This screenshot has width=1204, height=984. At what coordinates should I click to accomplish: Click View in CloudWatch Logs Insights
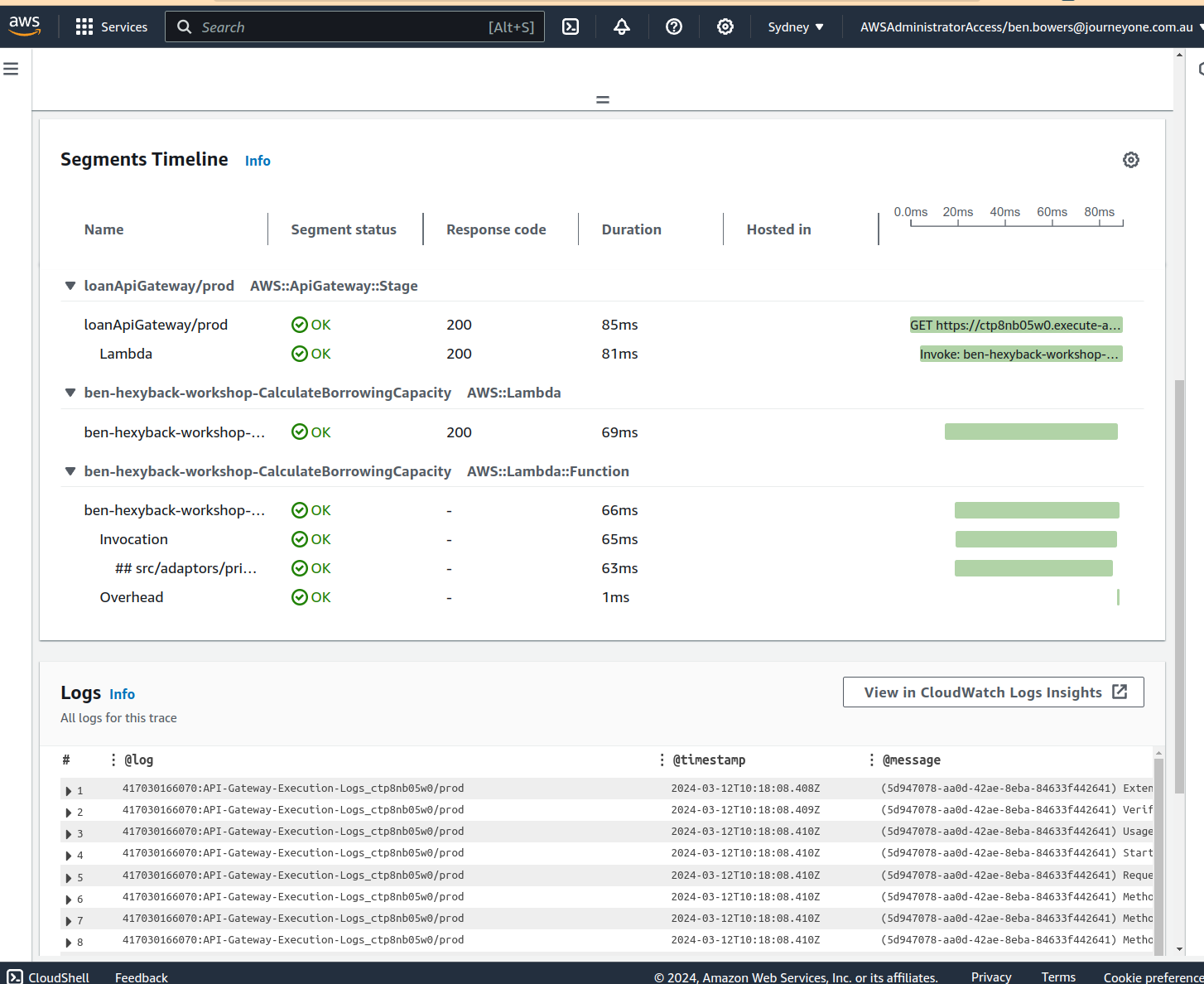coord(994,692)
